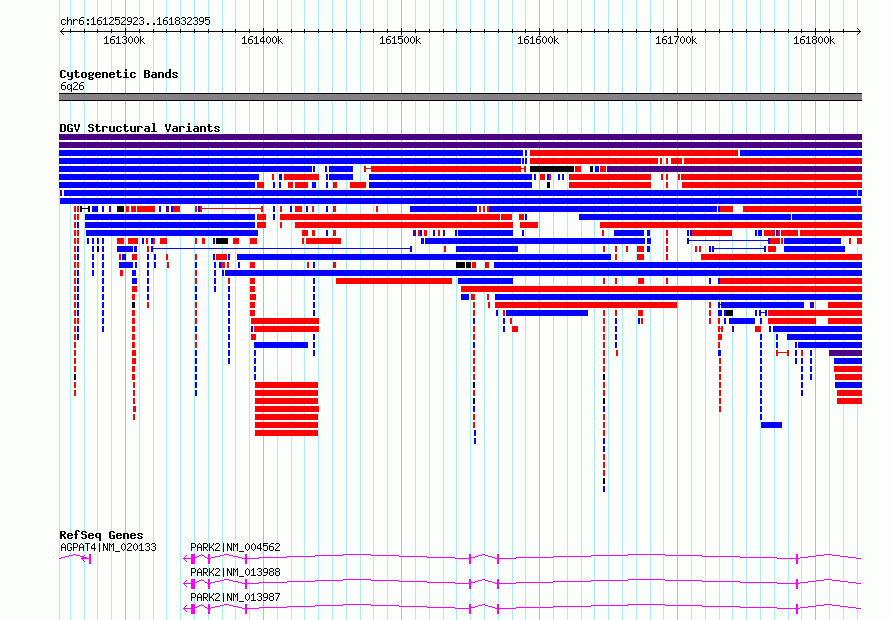Click the right arrowhead of the ruler
The width and height of the screenshot is (890, 620).
click(859, 31)
